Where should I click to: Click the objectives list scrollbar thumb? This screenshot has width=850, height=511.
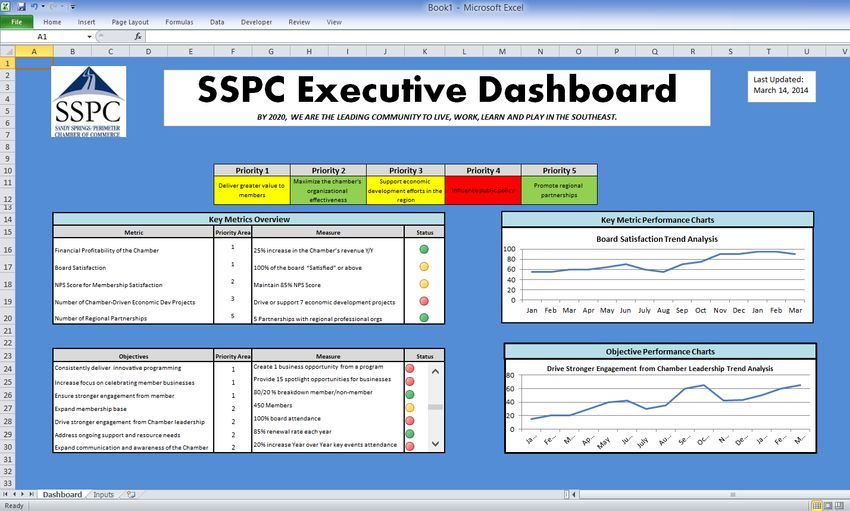(435, 407)
